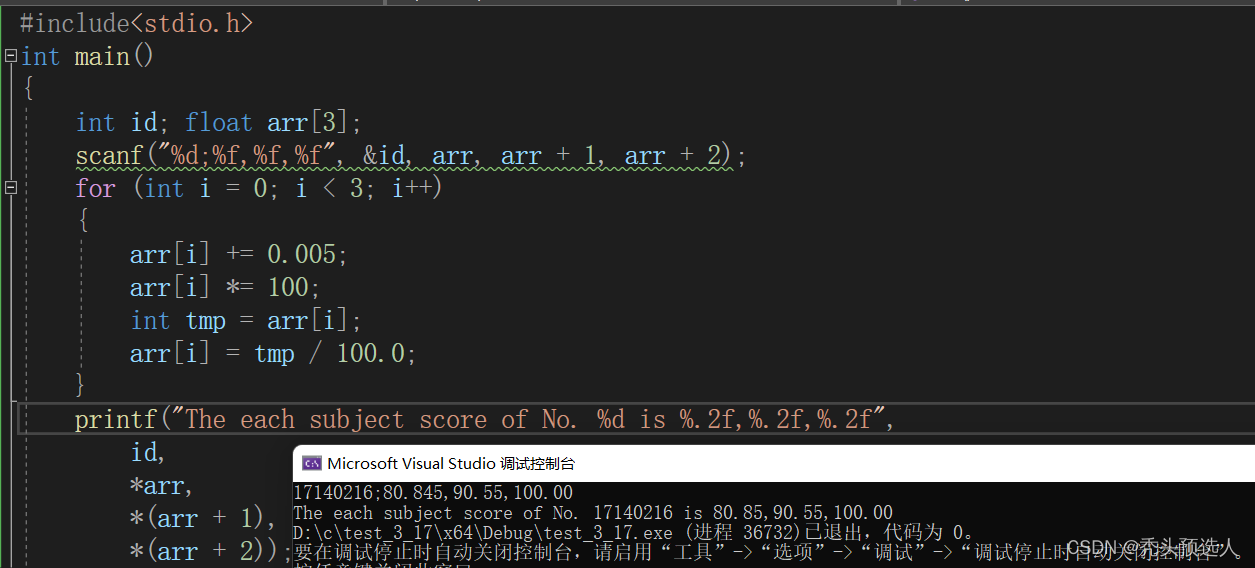Click the *(arr + 2)); argument line
The height and width of the screenshot is (568, 1255).
click(x=211, y=551)
